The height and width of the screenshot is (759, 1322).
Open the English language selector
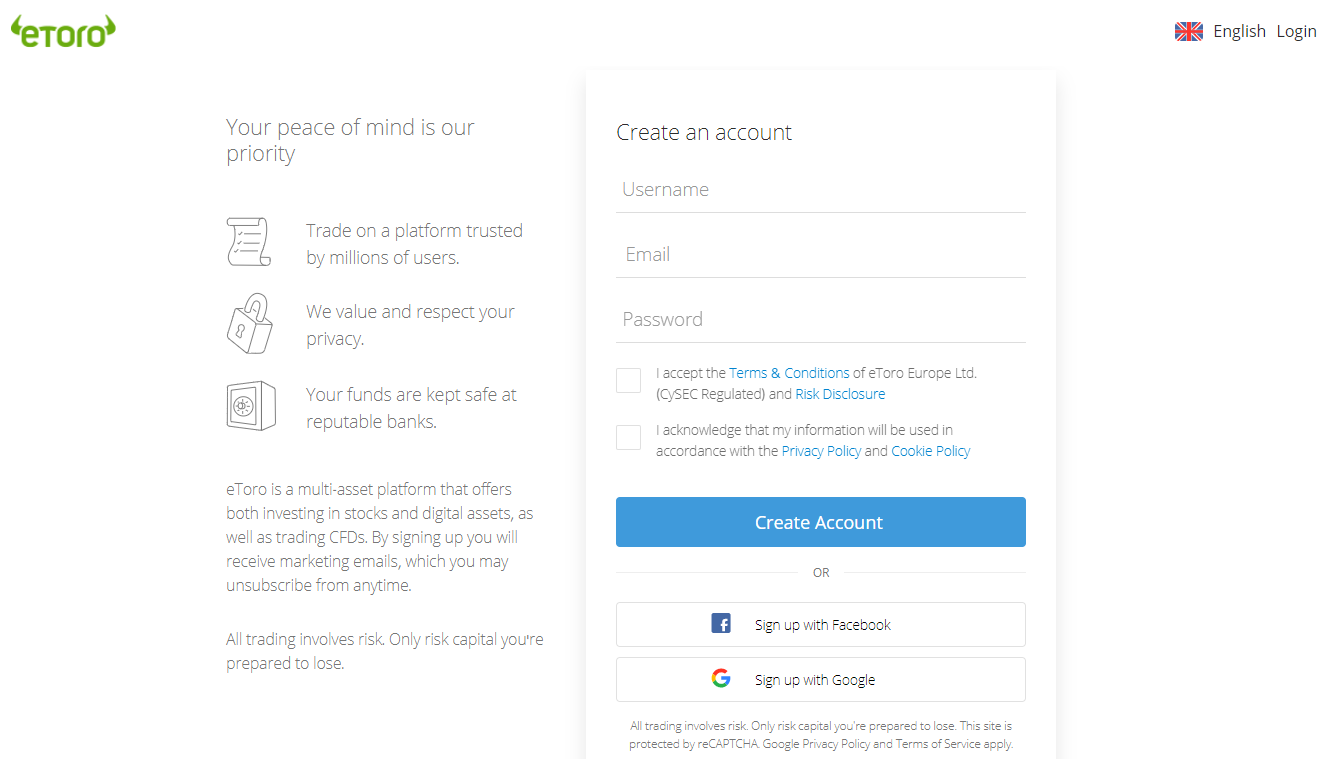tap(1239, 32)
